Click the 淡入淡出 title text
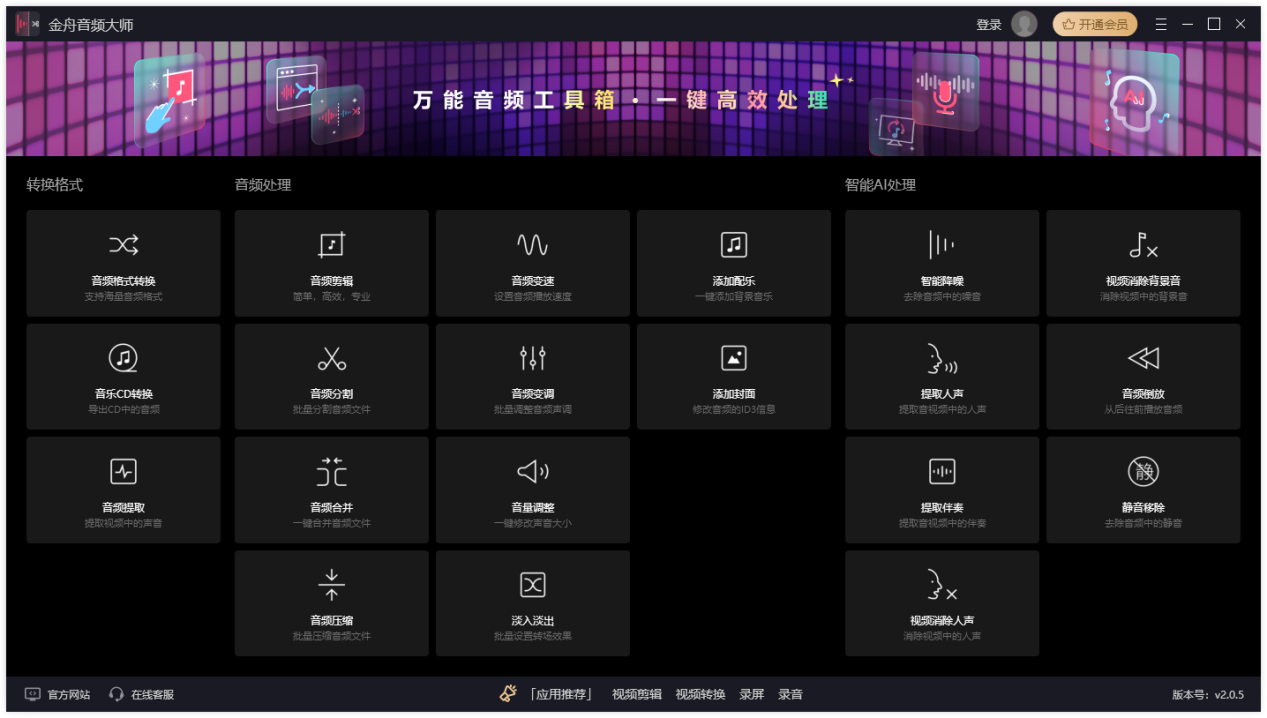1267x718 pixels. 532,621
